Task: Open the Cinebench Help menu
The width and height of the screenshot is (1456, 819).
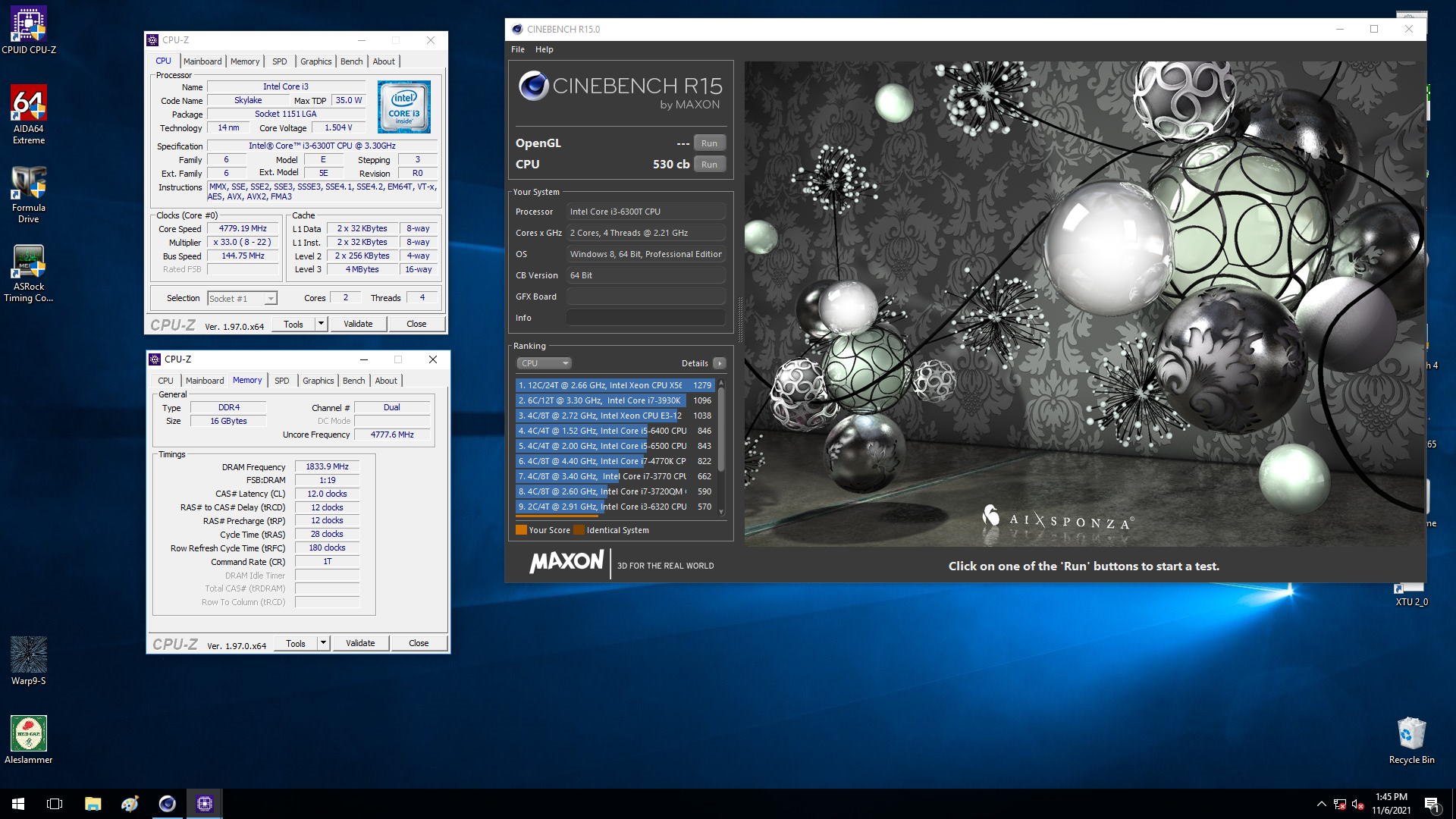Action: click(544, 49)
